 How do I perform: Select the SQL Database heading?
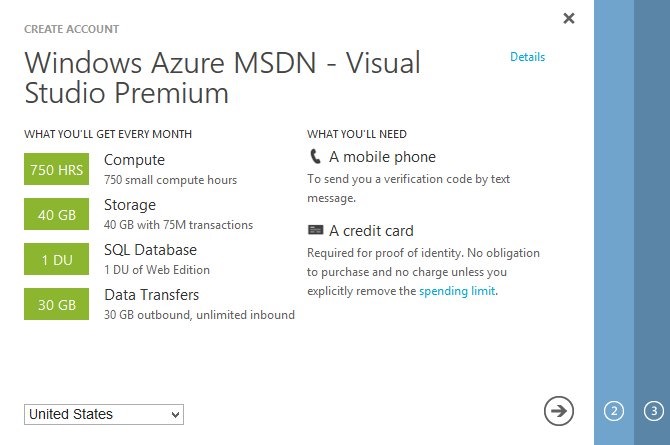[x=150, y=250]
